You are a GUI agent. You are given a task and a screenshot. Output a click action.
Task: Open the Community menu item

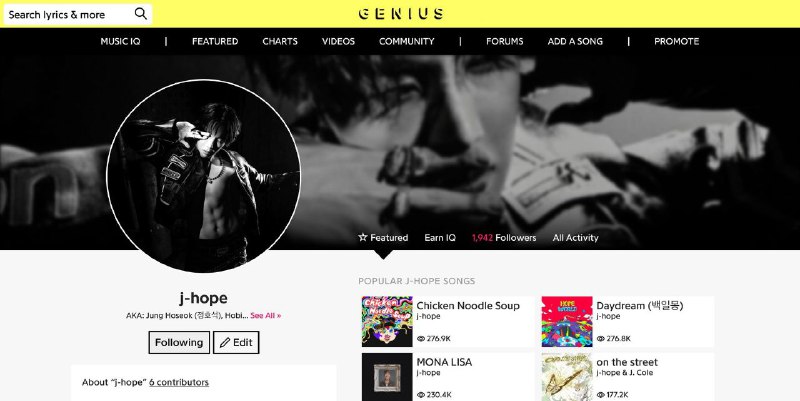tap(407, 41)
